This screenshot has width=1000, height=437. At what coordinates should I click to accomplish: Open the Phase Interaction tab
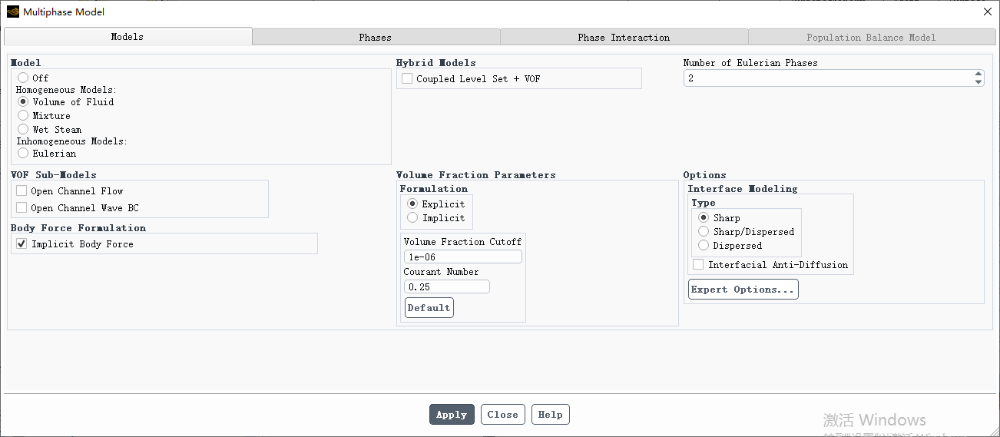pos(623,37)
